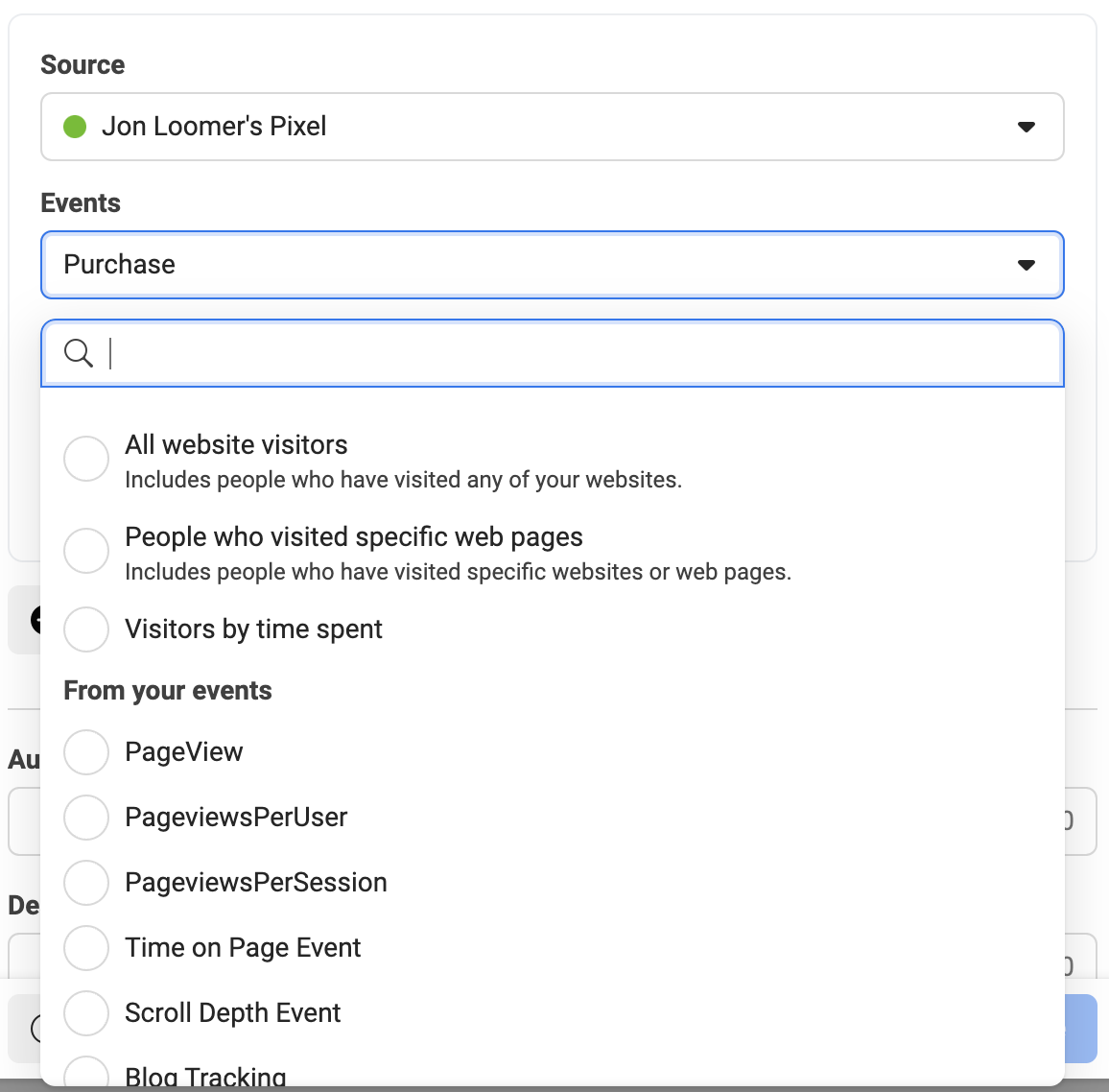Image resolution: width=1109 pixels, height=1092 pixels.
Task: Choose the PageviewsPerUser event
Action: tap(86, 817)
